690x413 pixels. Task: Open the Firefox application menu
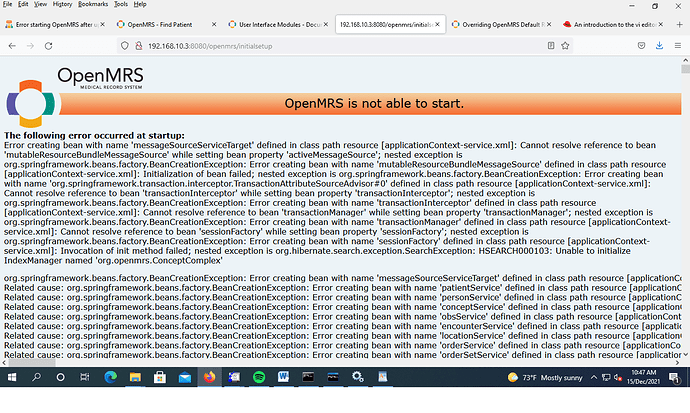(678, 45)
